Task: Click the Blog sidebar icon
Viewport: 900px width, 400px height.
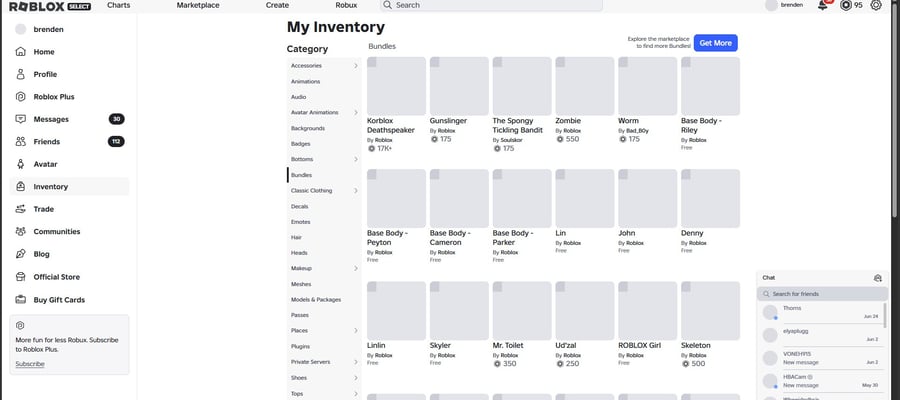Action: click(21, 254)
